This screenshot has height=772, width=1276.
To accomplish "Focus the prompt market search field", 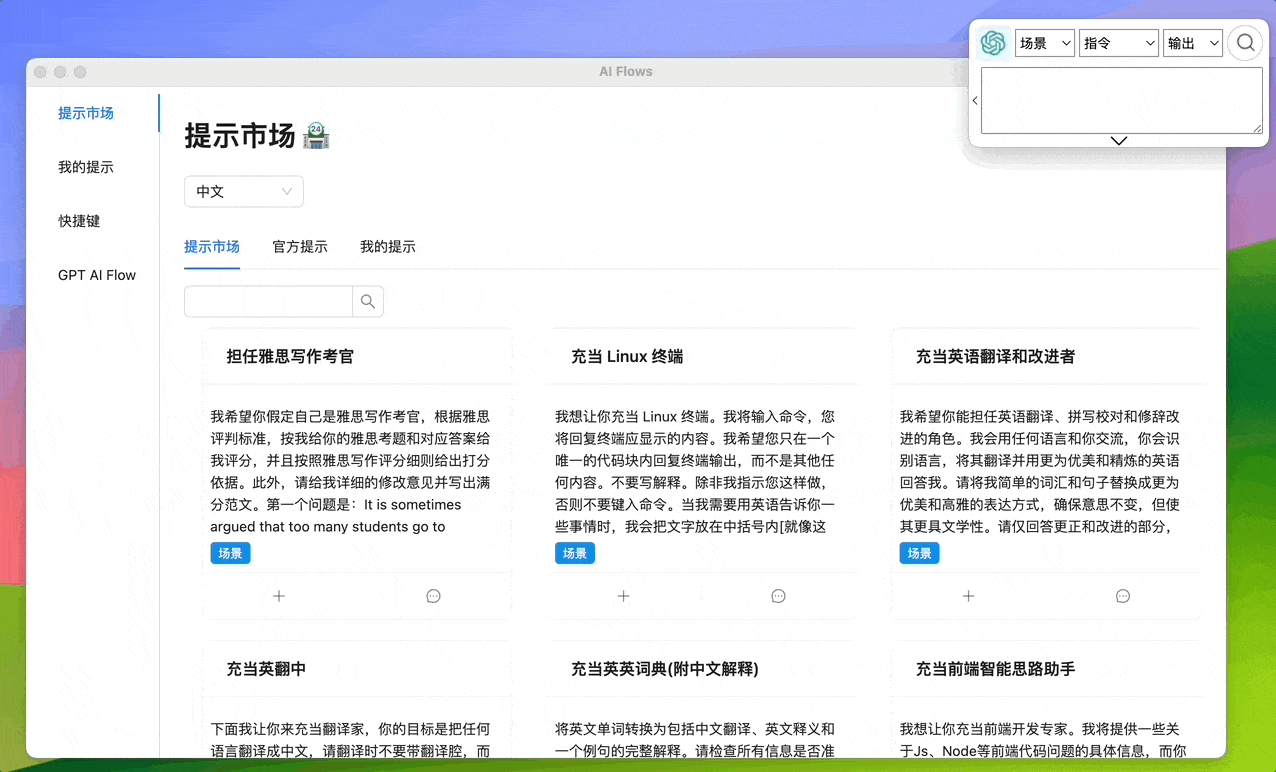I will [268, 301].
